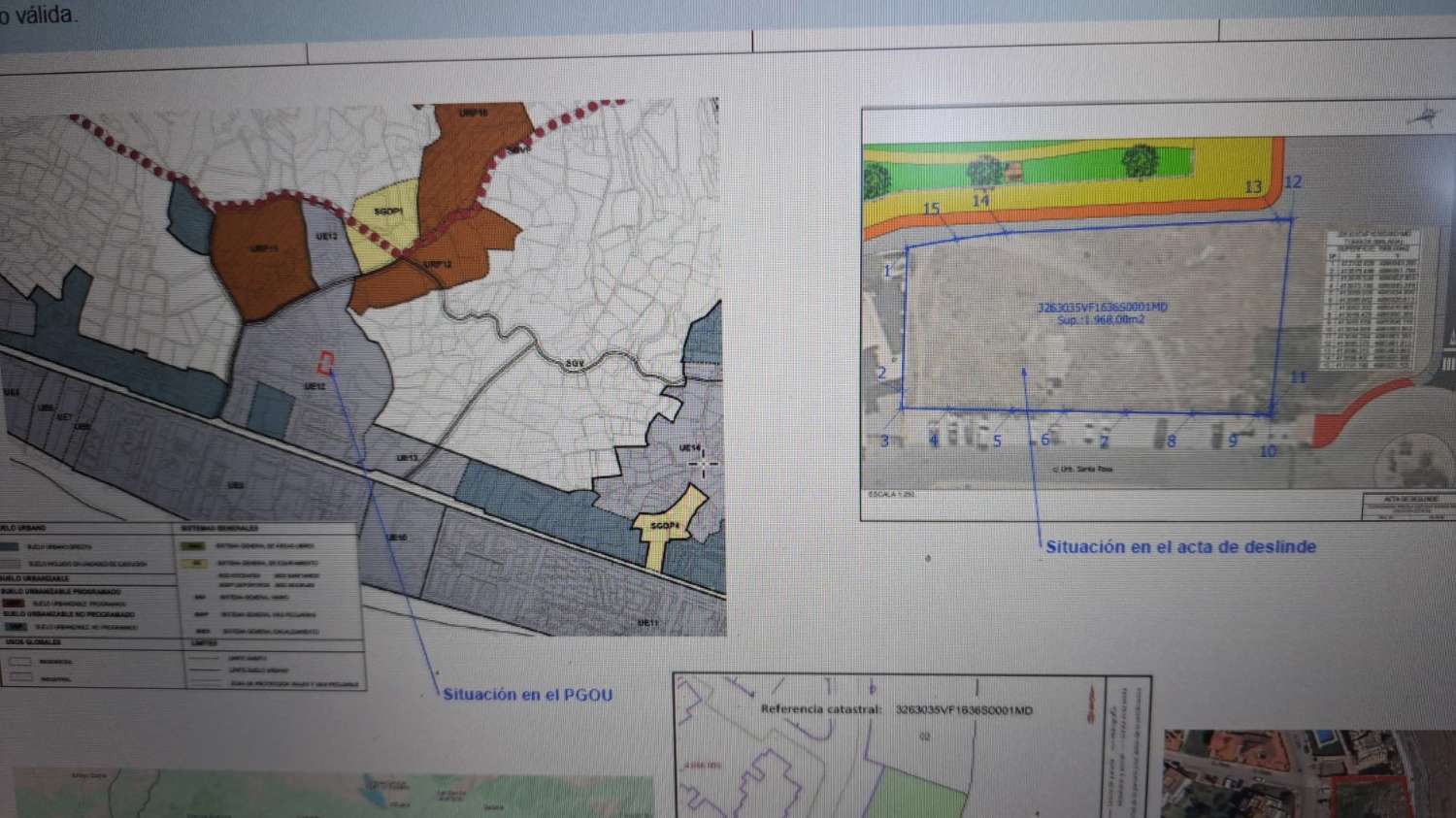Click boundary point number 8 on the plan
The width and height of the screenshot is (1456, 818).
[x=1172, y=442]
